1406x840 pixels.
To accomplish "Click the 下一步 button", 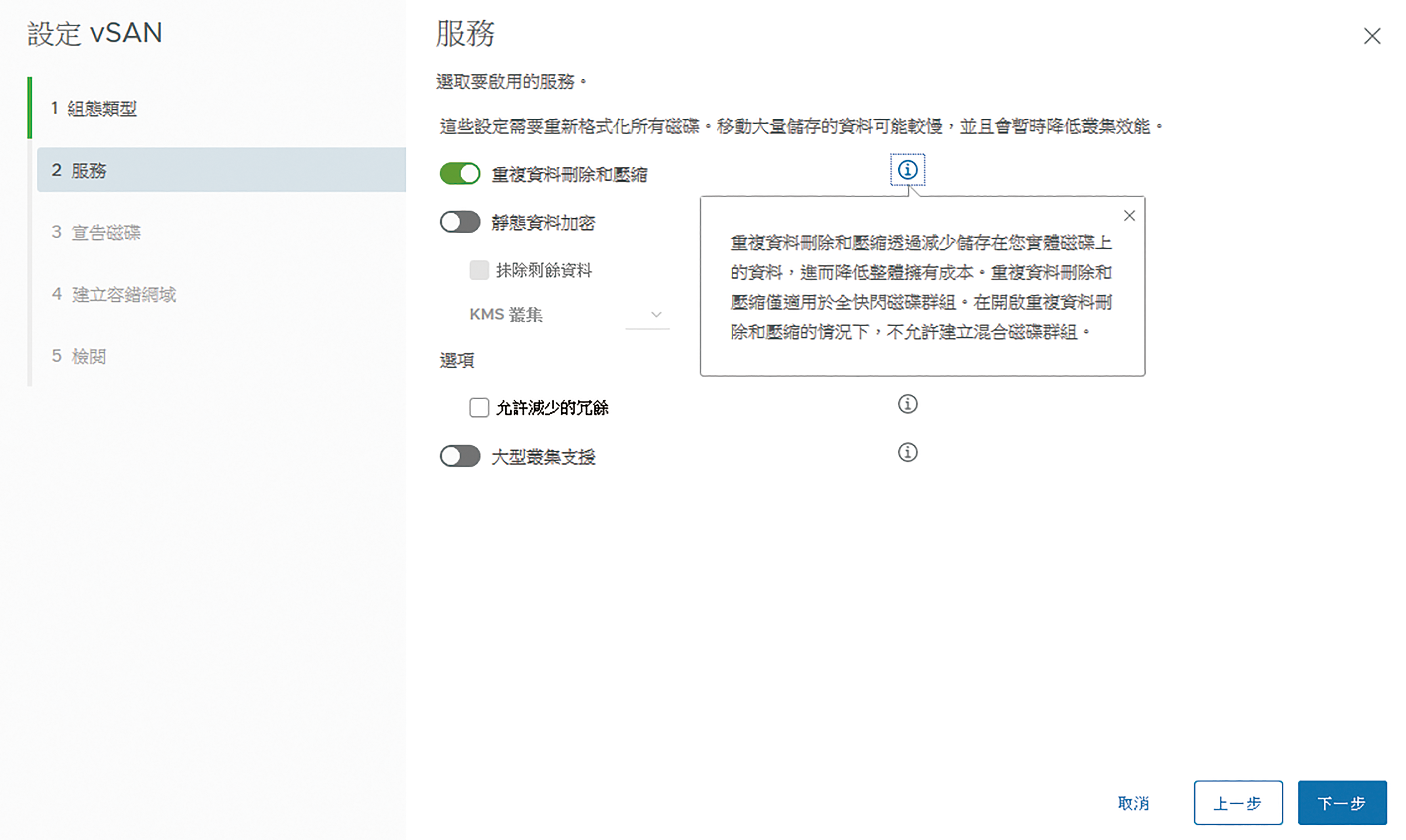I will 1342,803.
